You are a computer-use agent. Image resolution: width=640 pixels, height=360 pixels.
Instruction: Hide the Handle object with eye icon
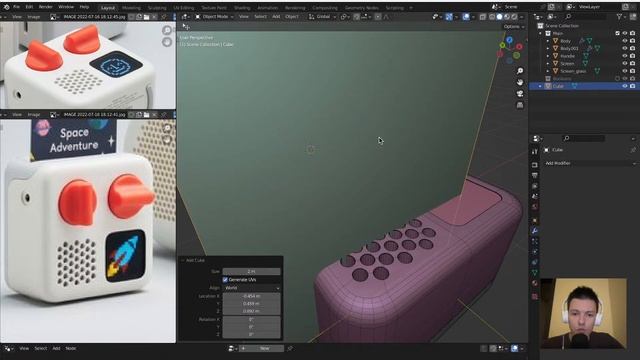[x=624, y=56]
